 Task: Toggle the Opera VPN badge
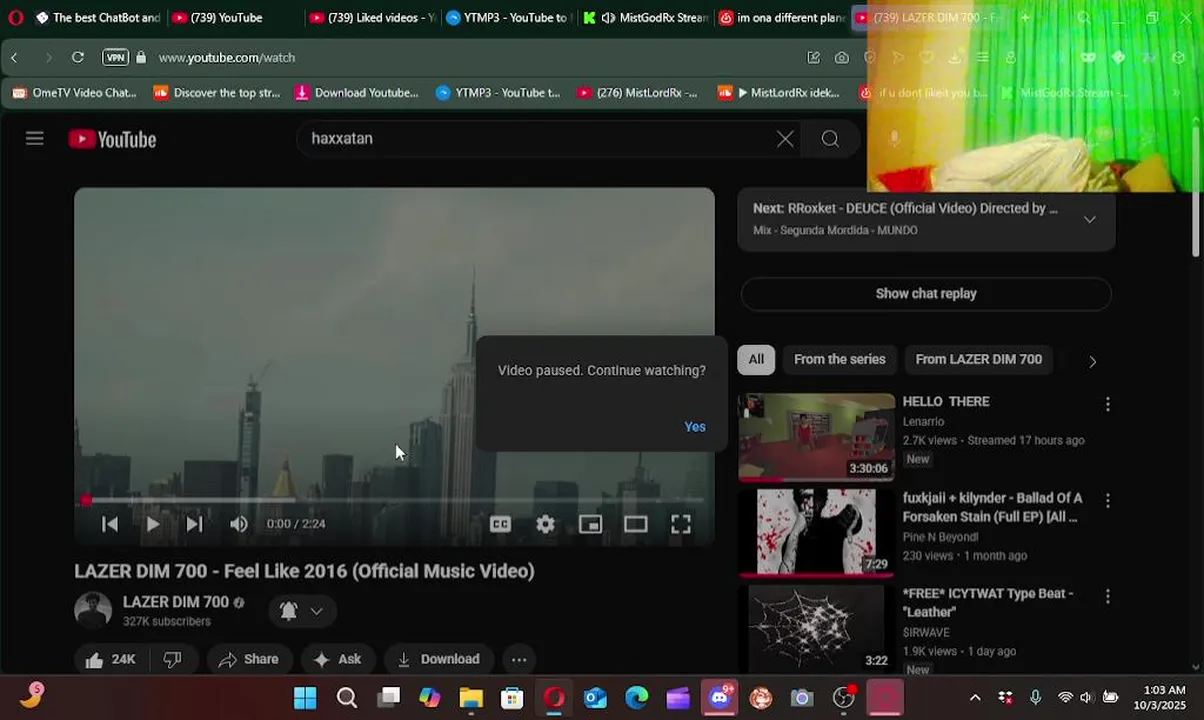point(116,58)
